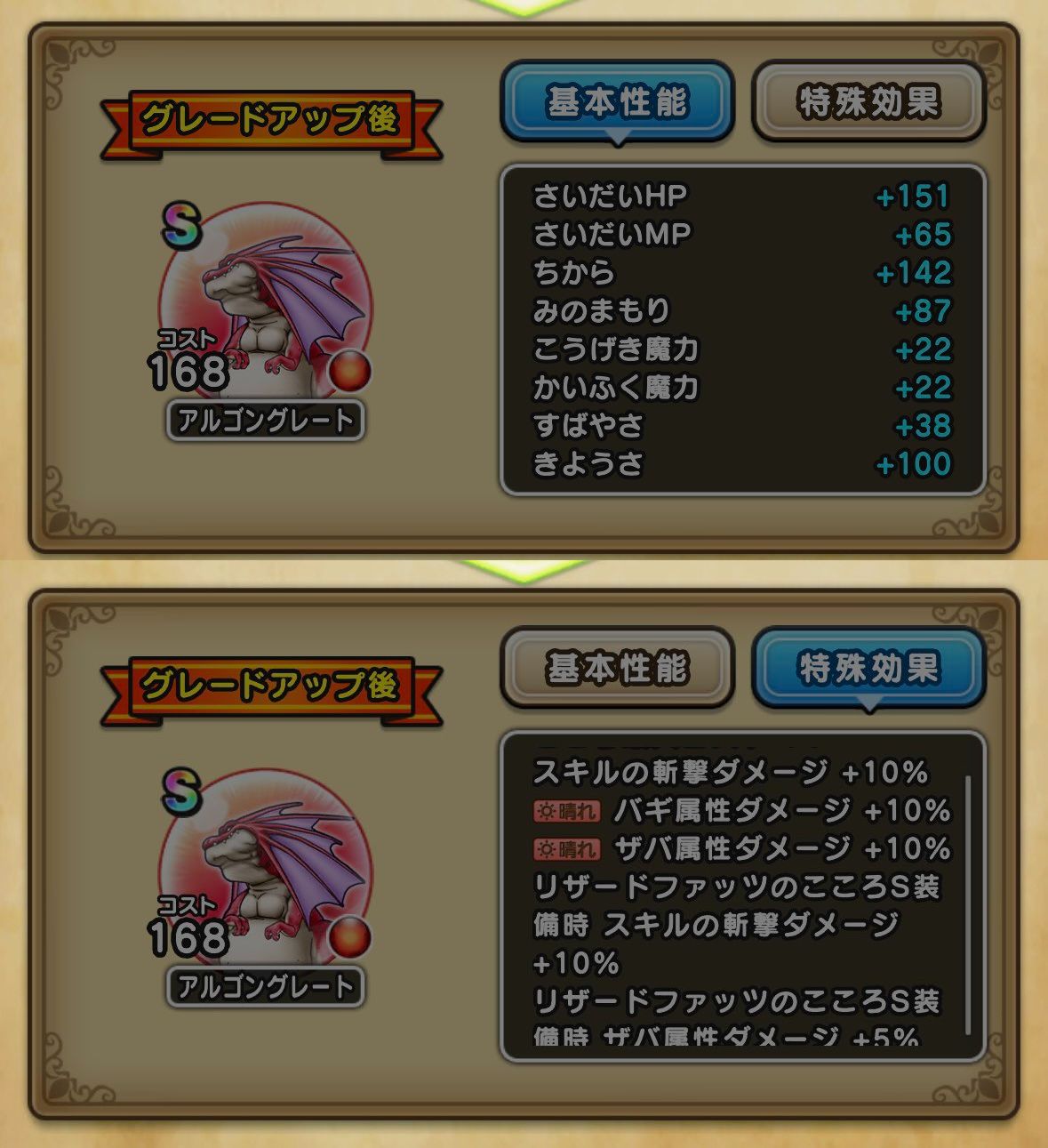
Task: Tap the red orb type icon in upper panel
Action: click(x=349, y=372)
